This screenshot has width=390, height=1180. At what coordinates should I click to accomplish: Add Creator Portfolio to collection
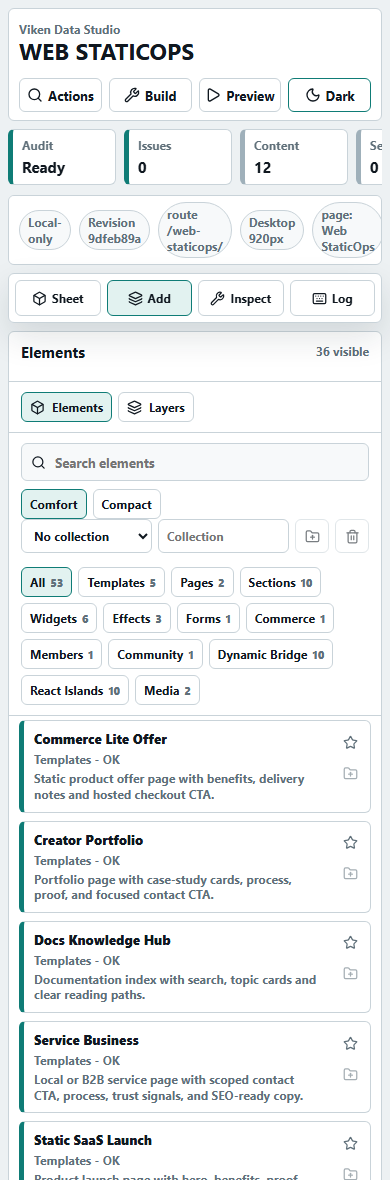[350, 874]
